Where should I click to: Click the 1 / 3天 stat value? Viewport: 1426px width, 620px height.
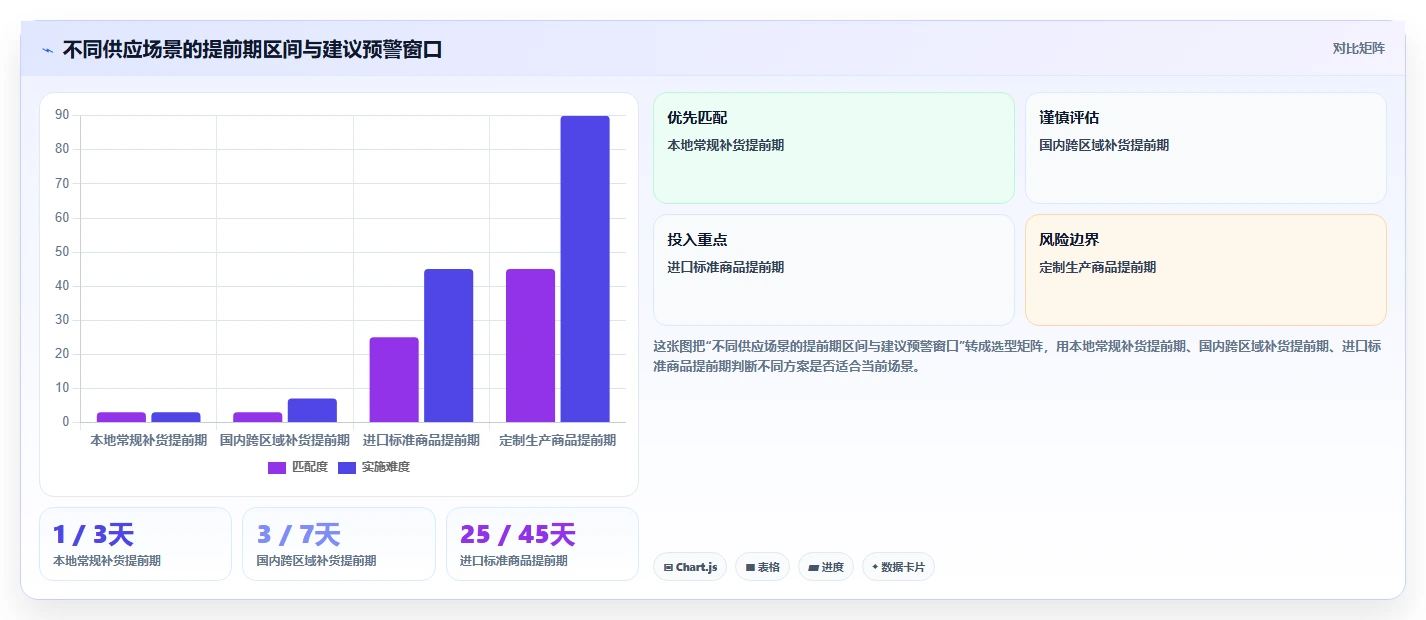coord(93,535)
